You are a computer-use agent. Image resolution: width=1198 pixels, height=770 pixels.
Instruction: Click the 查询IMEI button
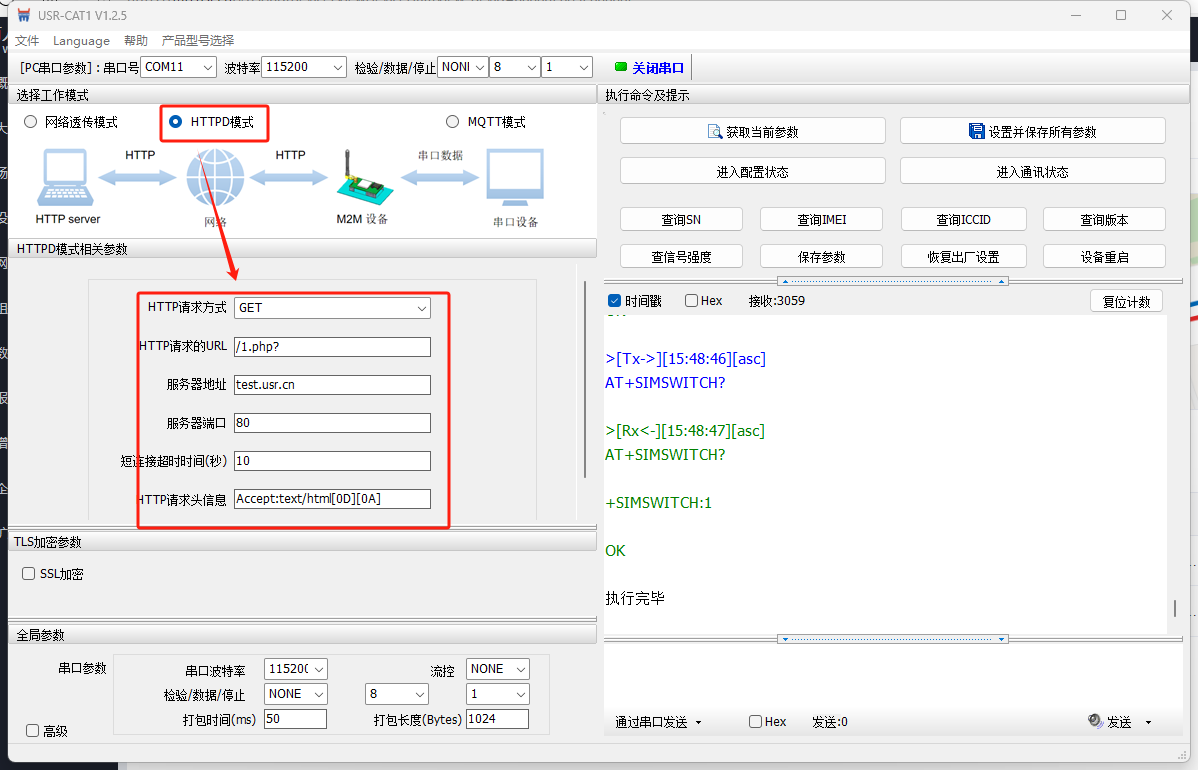tap(823, 219)
